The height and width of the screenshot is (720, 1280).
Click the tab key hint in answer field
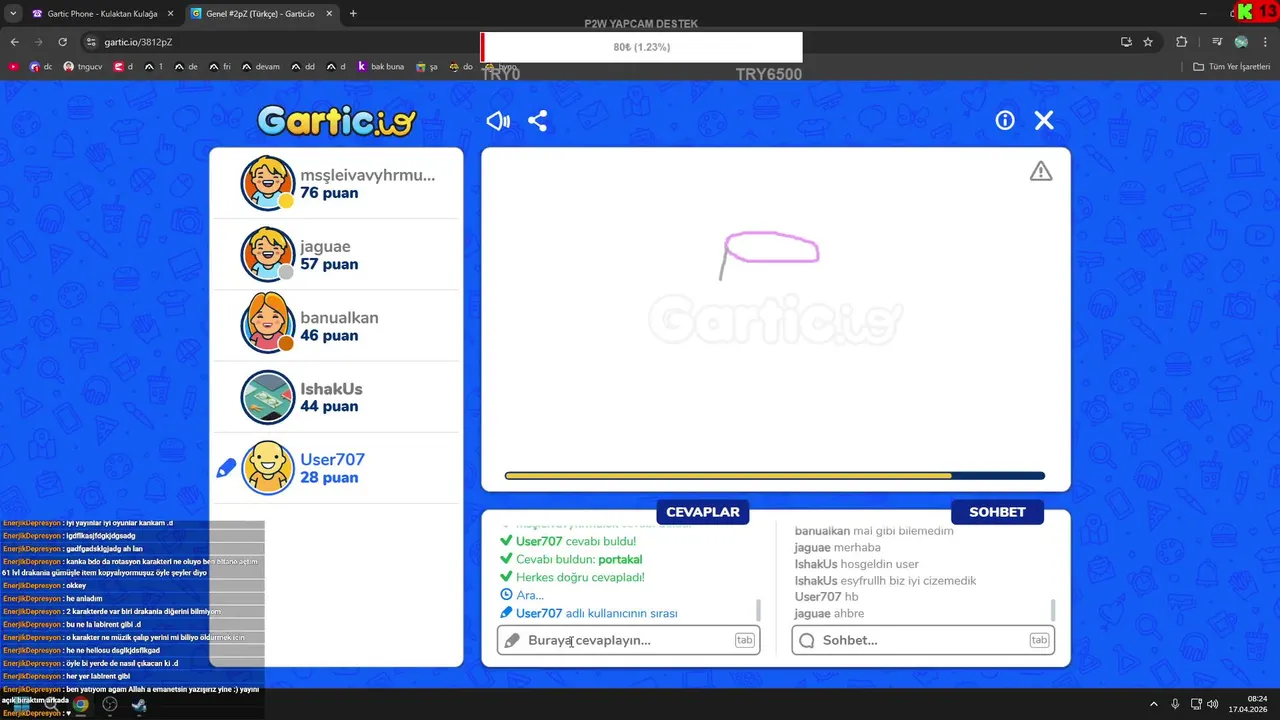(x=744, y=640)
